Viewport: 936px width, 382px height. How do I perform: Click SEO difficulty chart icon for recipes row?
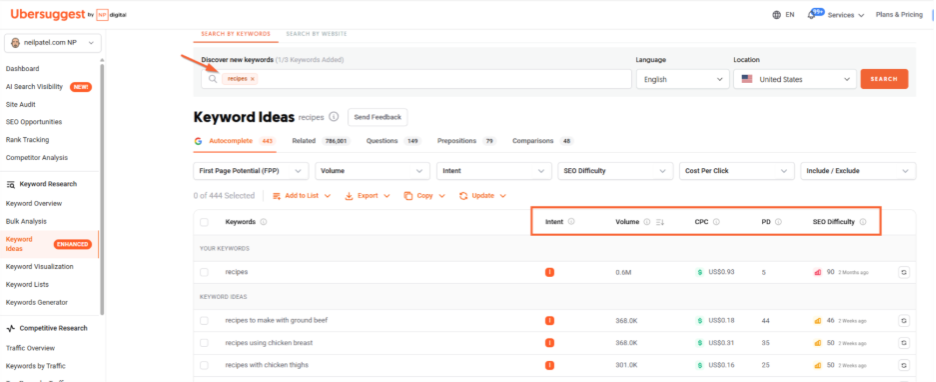[818, 272]
